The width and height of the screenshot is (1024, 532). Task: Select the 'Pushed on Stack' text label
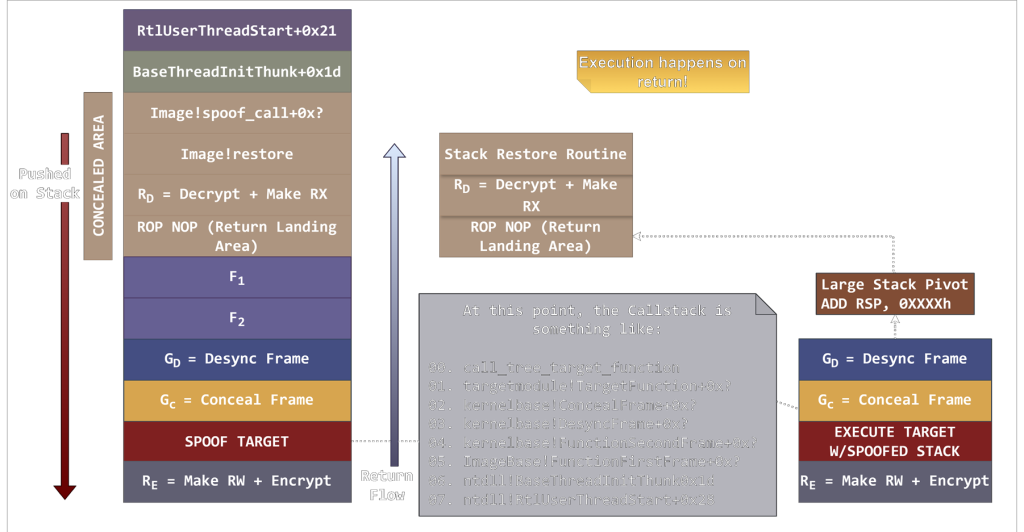click(45, 184)
